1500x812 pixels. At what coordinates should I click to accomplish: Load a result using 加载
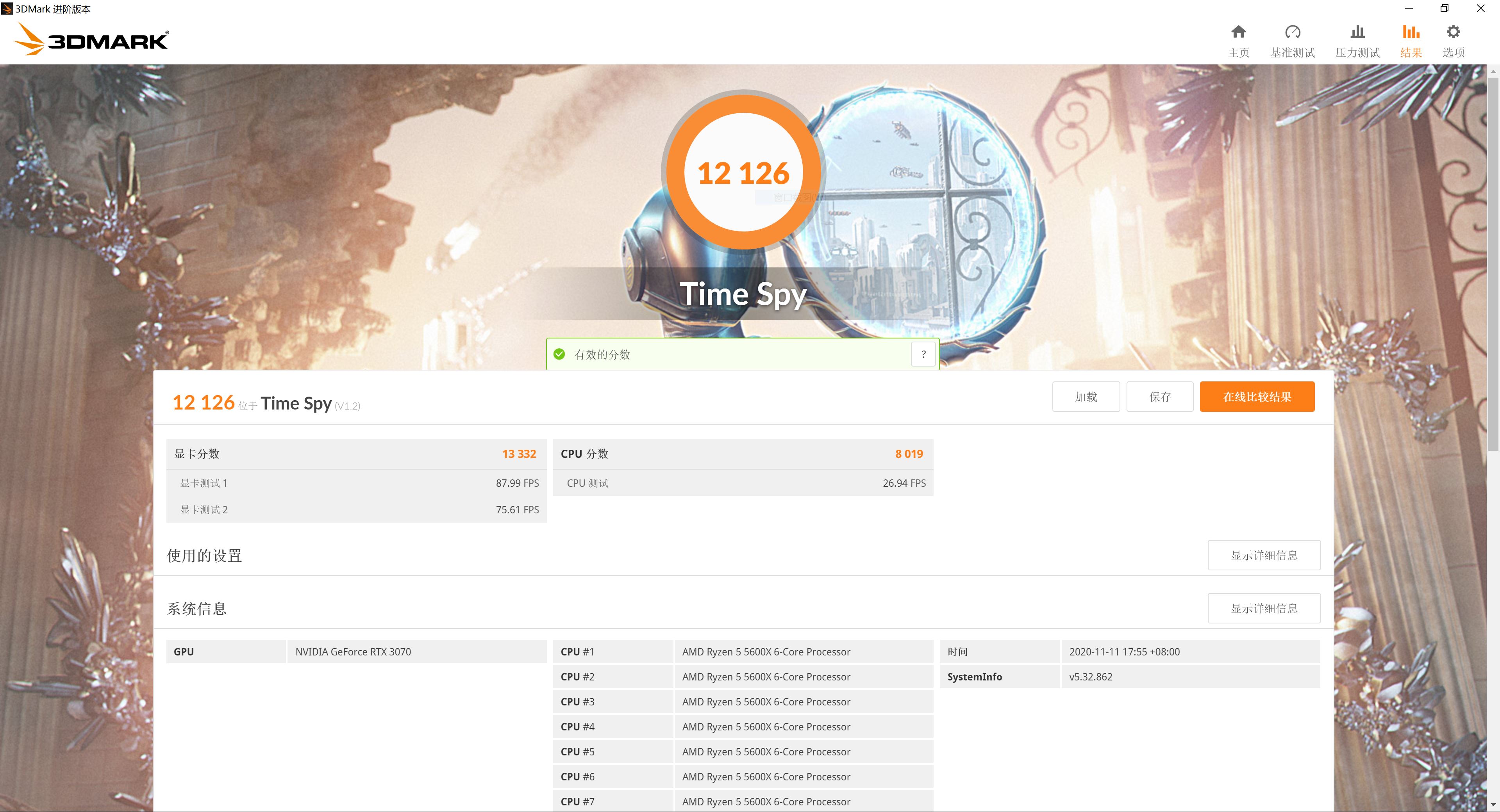[1086, 396]
